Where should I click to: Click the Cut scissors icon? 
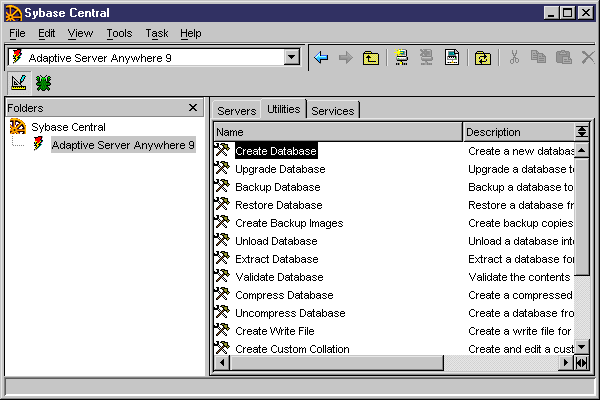514,57
